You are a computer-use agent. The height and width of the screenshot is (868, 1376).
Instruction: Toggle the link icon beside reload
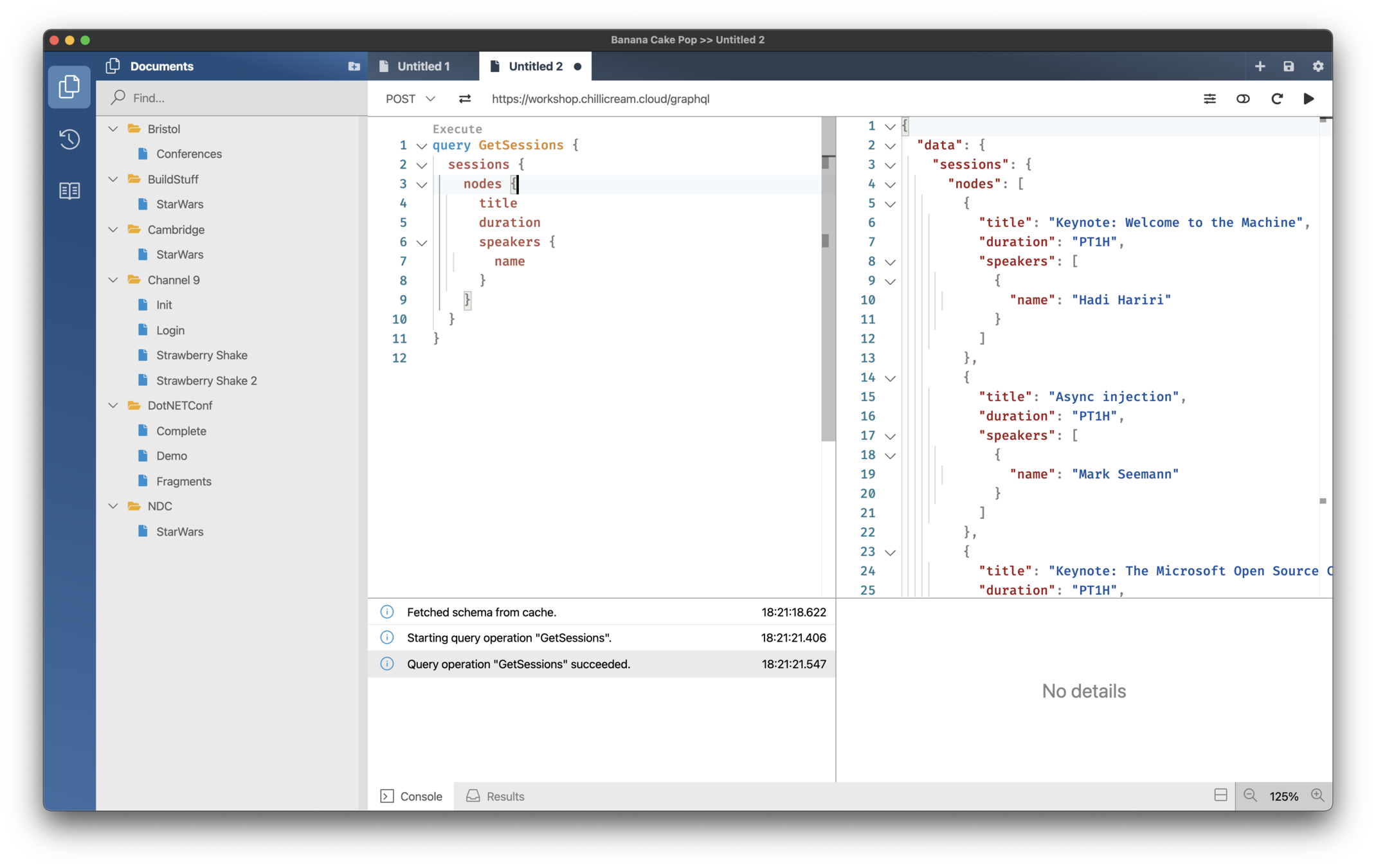click(x=1243, y=98)
